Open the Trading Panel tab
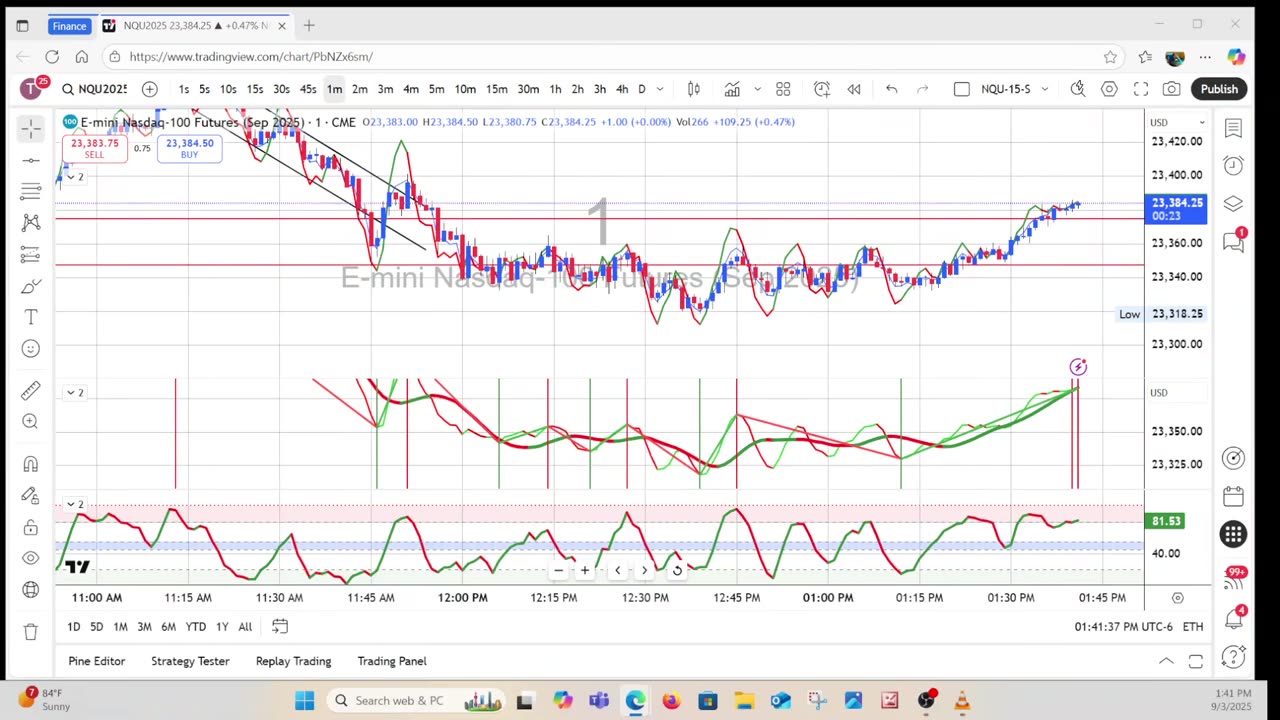The width and height of the screenshot is (1280, 720). 392,661
